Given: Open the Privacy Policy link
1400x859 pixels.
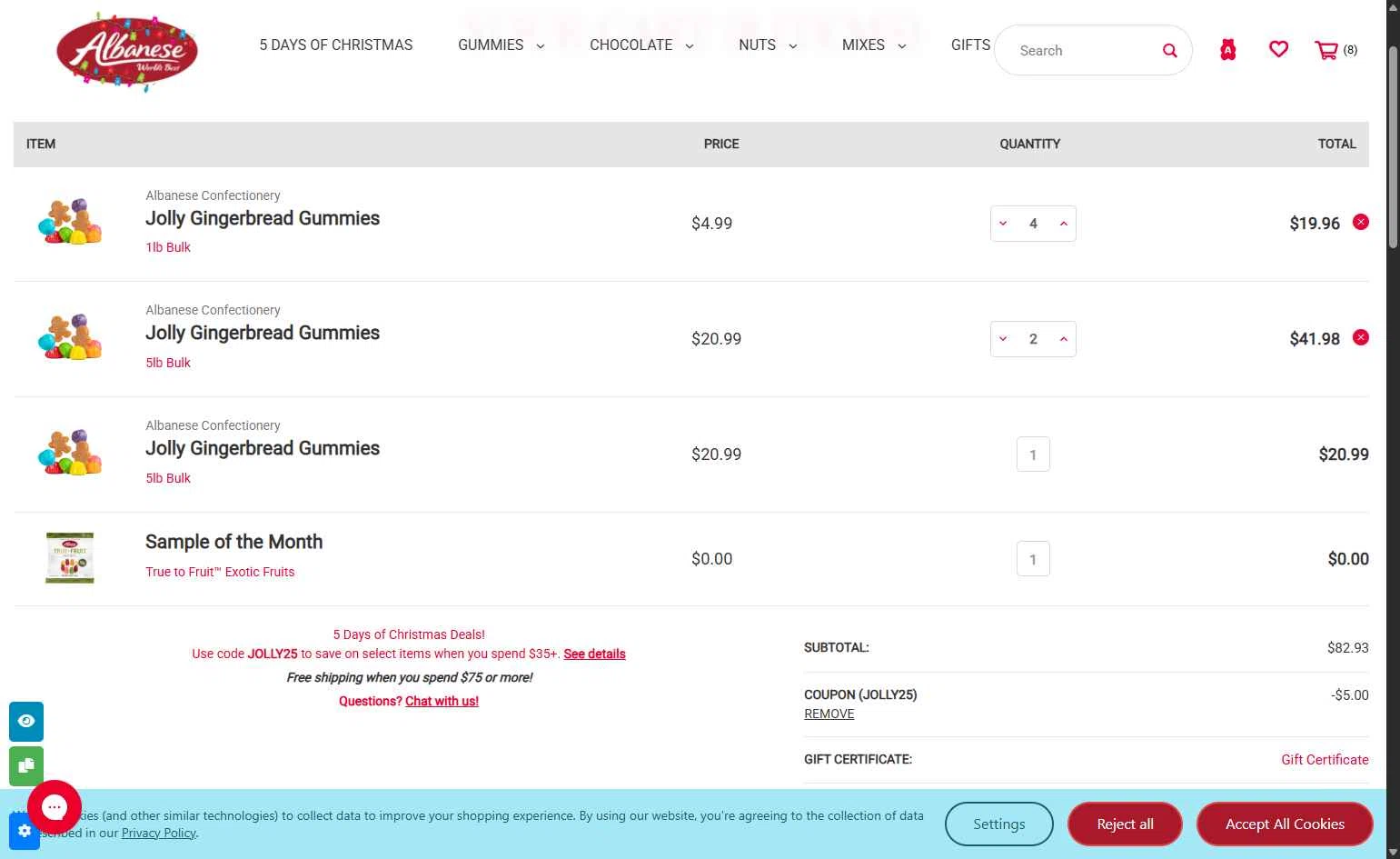Looking at the screenshot, I should [159, 833].
